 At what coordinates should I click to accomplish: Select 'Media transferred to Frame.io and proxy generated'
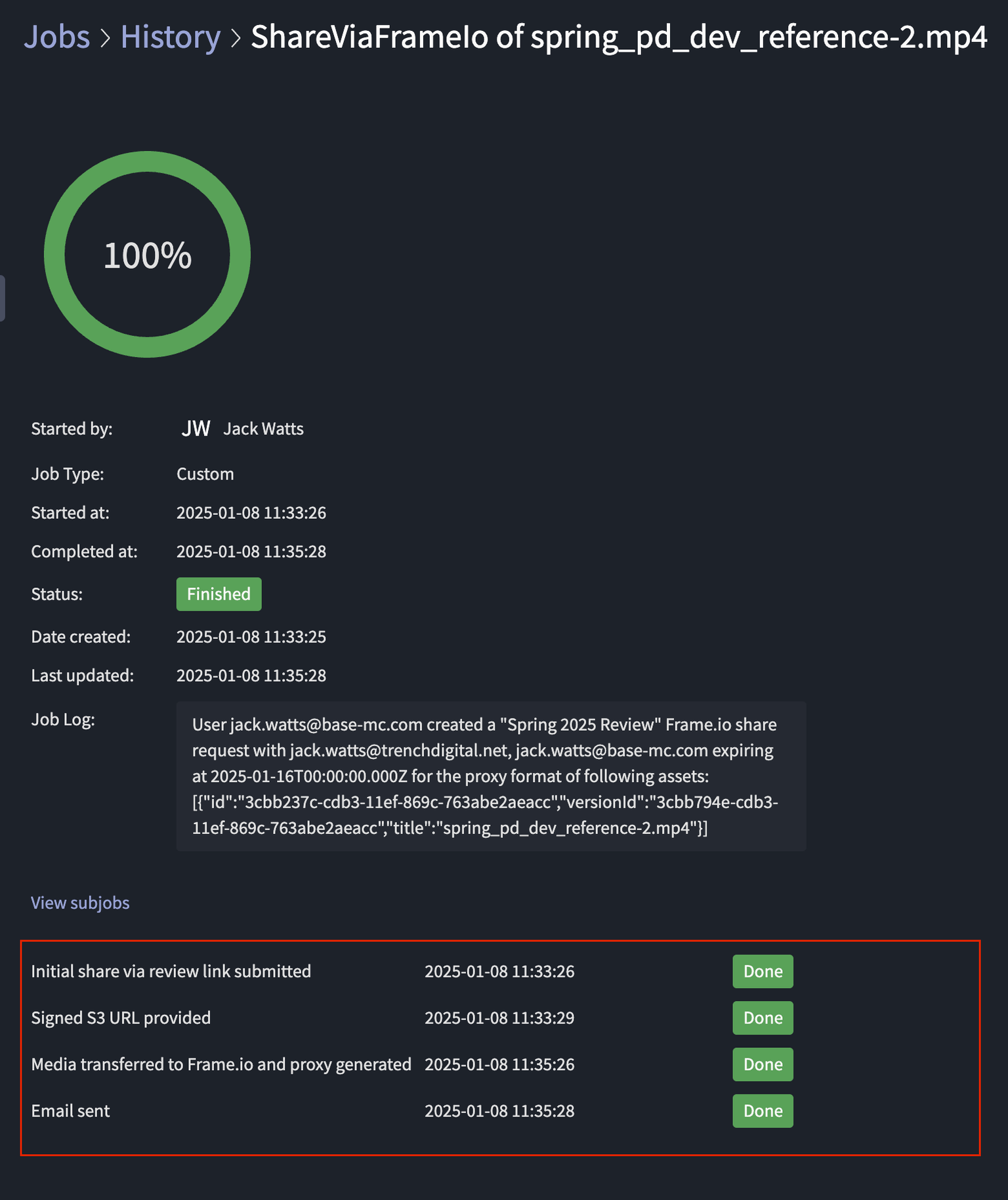pyautogui.click(x=221, y=1064)
